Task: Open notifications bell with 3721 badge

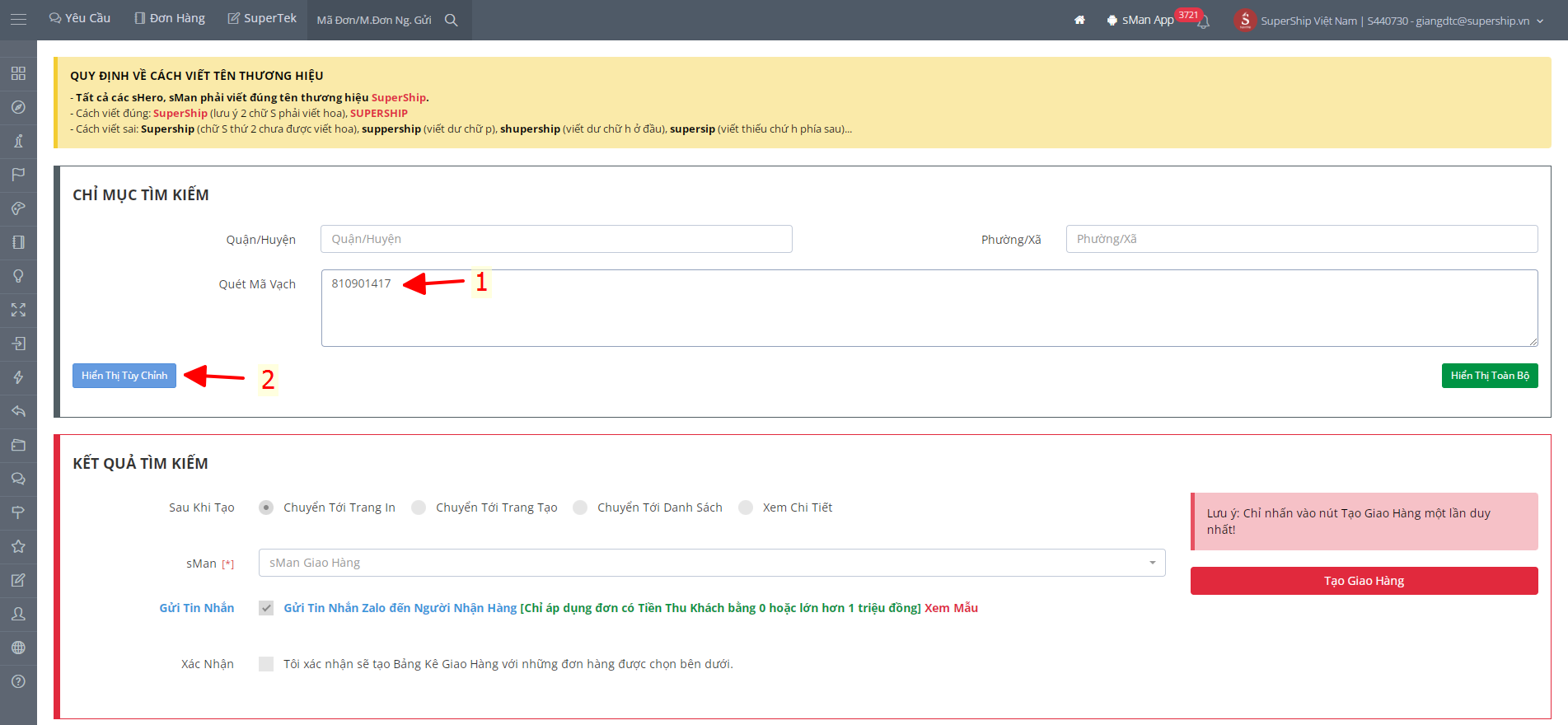Action: click(1203, 21)
